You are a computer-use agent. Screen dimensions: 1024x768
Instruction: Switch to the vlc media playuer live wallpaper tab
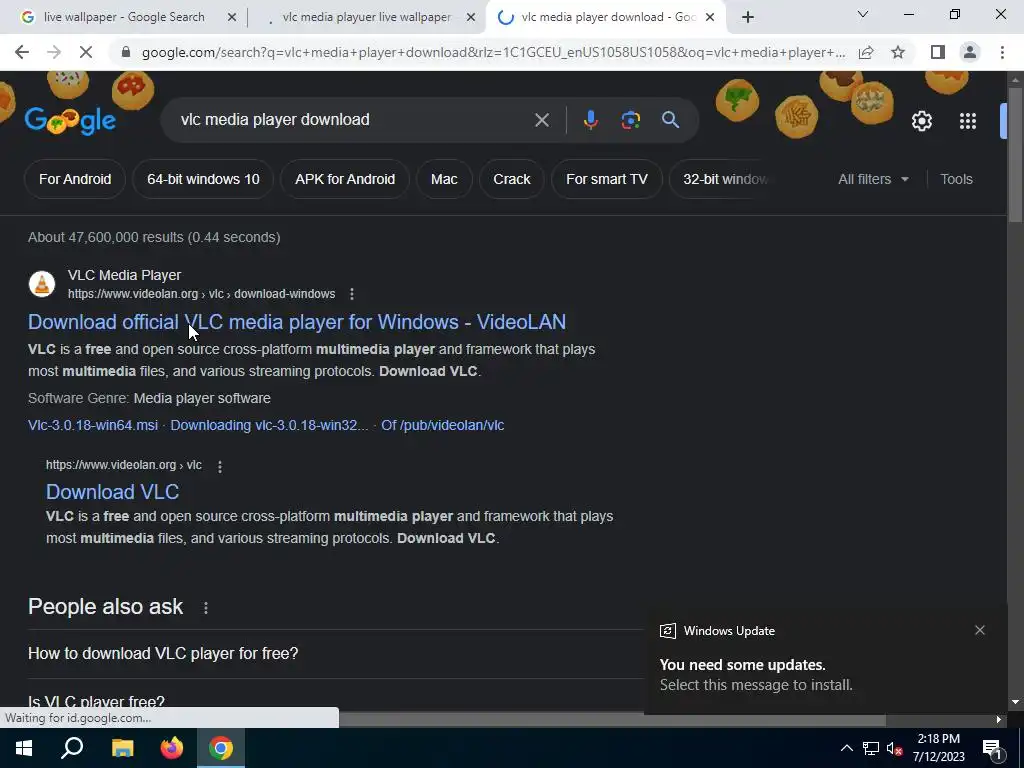(x=366, y=17)
